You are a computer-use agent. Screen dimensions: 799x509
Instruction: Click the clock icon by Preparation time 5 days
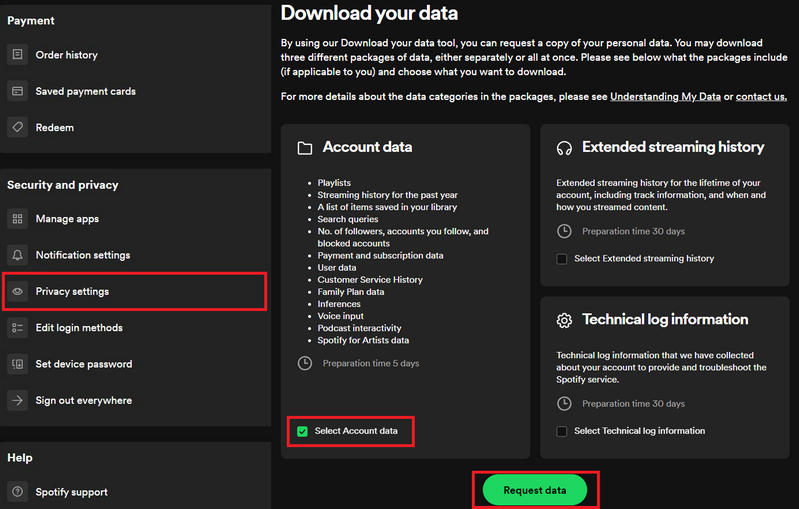click(305, 363)
